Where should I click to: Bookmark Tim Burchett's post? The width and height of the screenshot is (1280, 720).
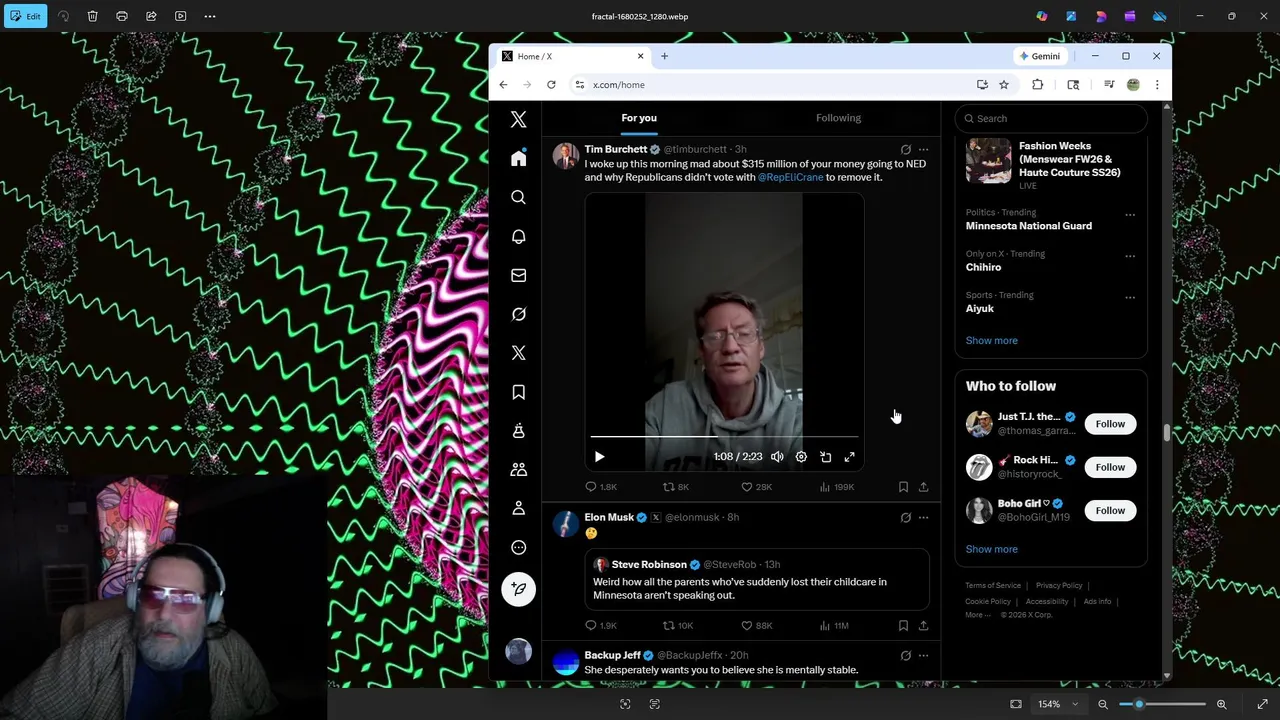coord(903,487)
